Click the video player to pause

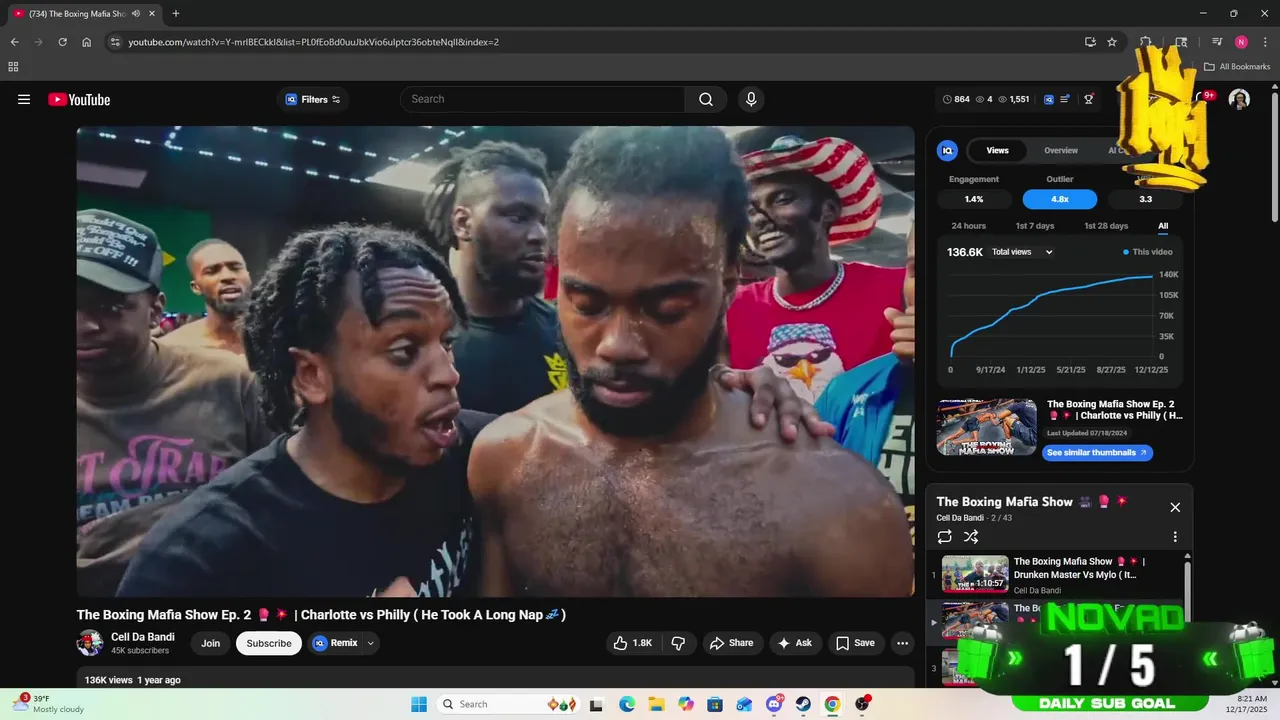(x=496, y=361)
